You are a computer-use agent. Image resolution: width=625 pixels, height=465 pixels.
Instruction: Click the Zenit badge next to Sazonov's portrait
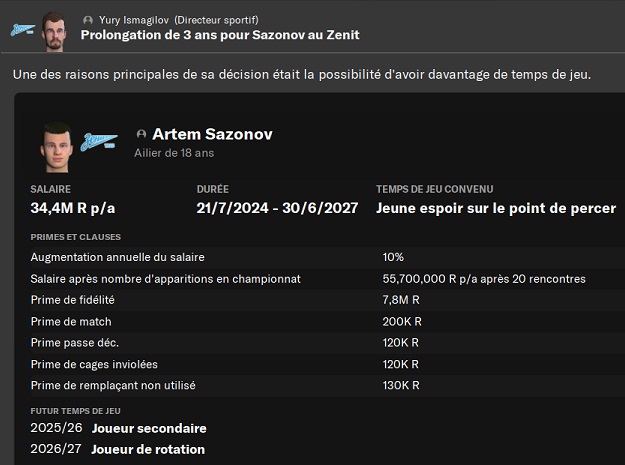(x=98, y=142)
